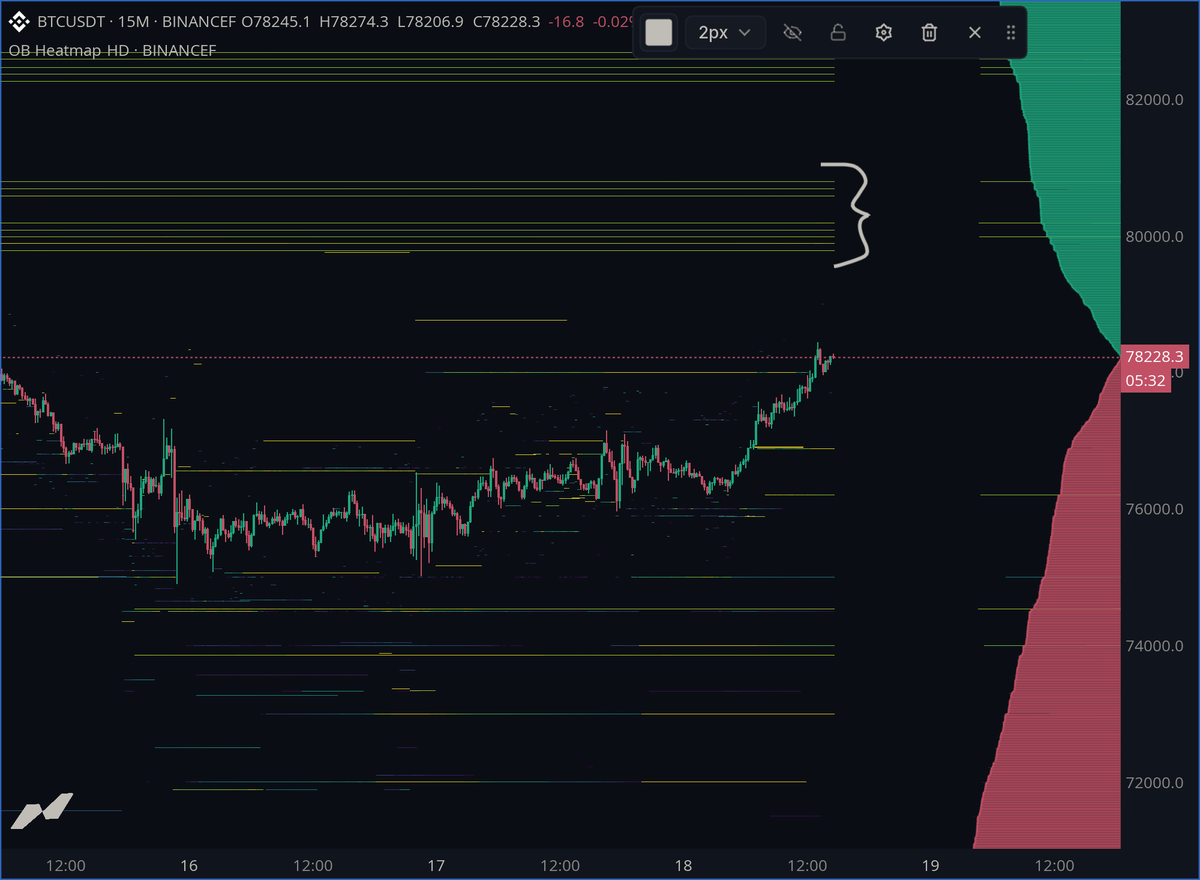Click the 82000.0 price axis label

click(x=1154, y=100)
